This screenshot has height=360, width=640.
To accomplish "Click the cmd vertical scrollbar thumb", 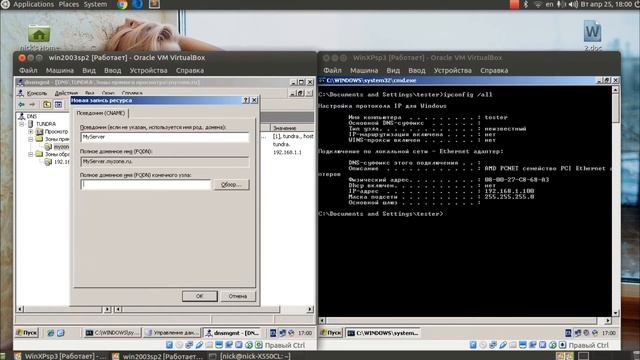I will coord(616,108).
